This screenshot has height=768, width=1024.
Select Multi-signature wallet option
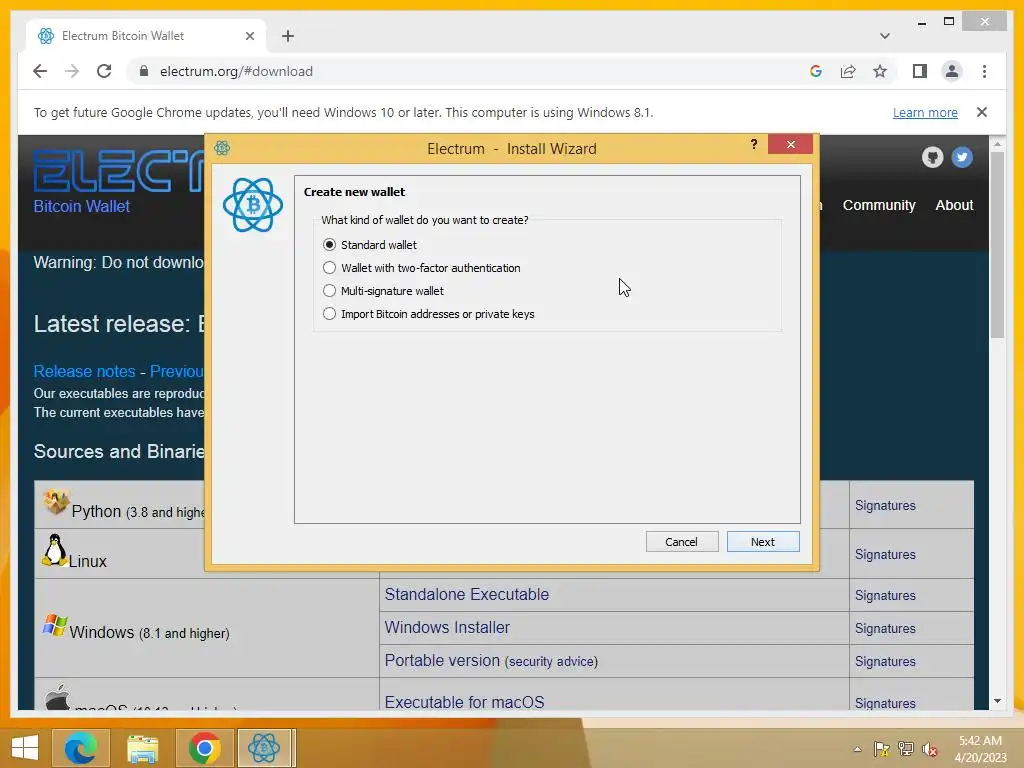click(x=329, y=291)
